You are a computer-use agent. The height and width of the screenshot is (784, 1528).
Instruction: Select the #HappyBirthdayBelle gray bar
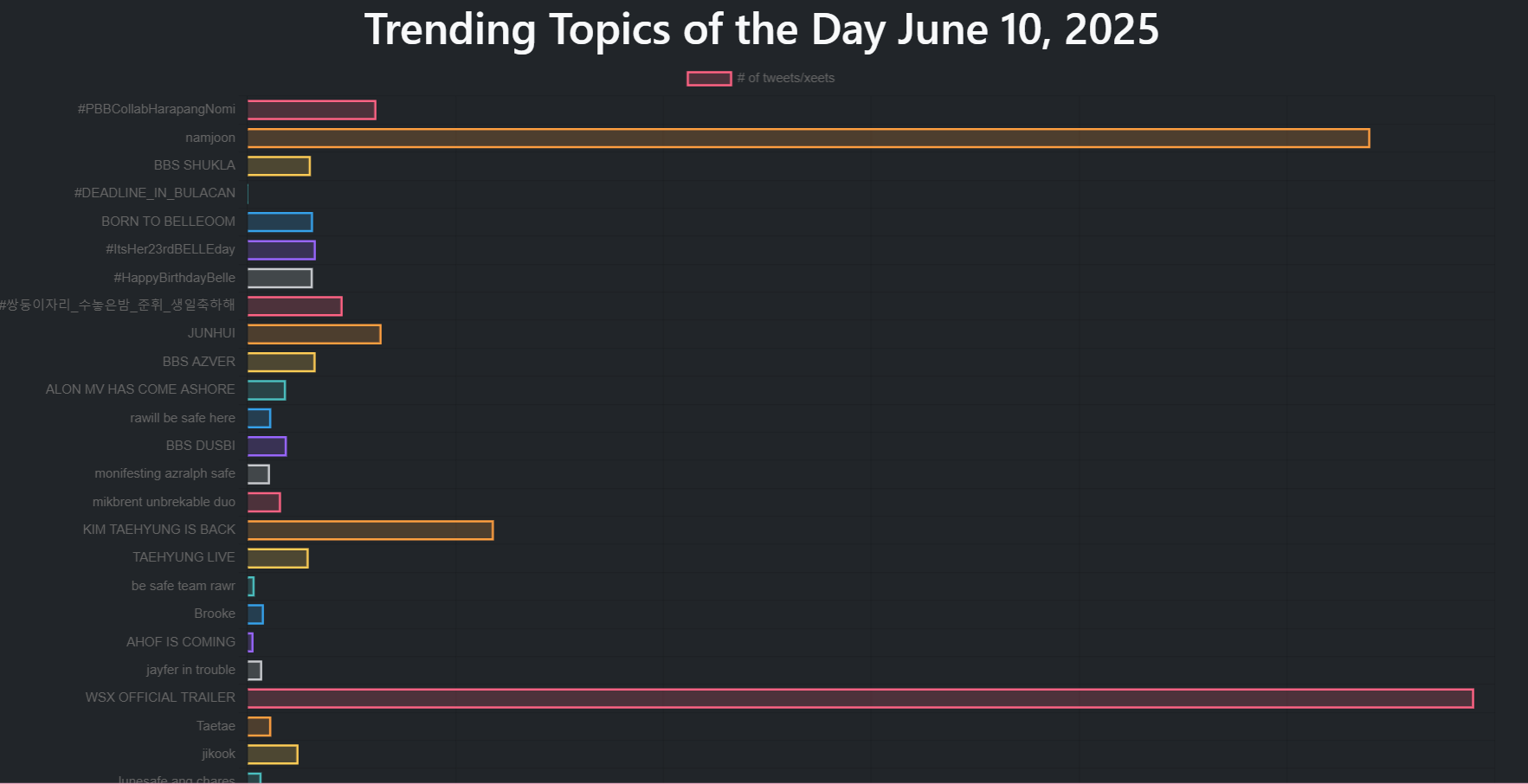[x=280, y=278]
